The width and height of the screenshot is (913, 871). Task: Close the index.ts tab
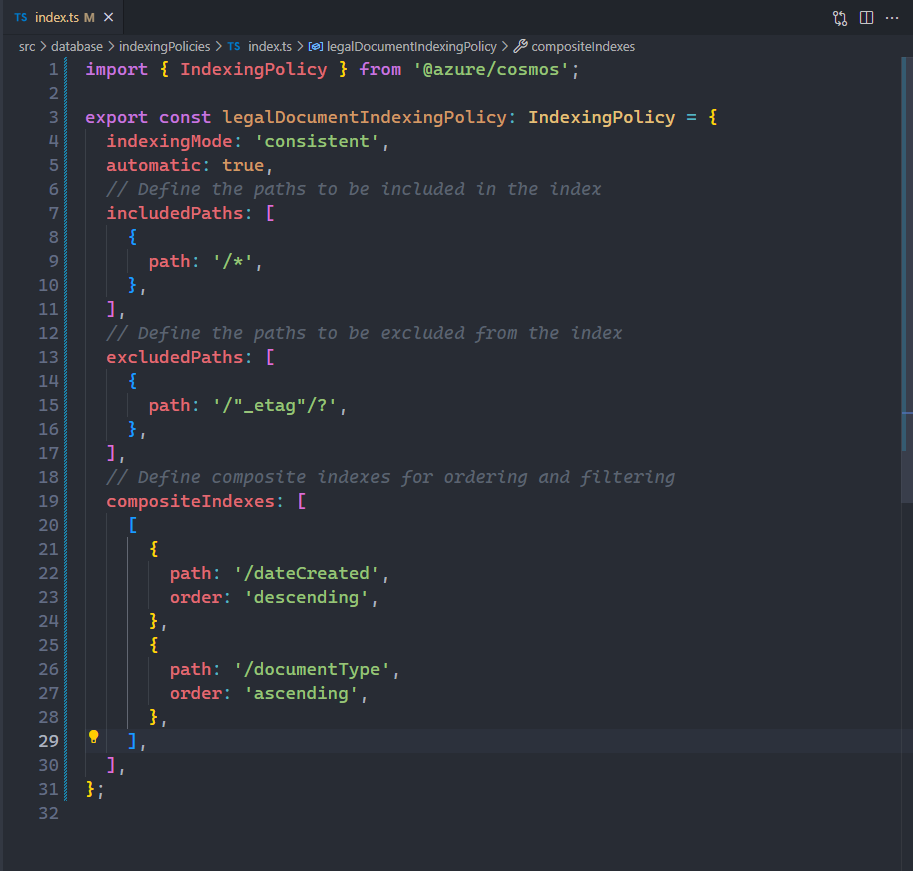click(x=108, y=17)
